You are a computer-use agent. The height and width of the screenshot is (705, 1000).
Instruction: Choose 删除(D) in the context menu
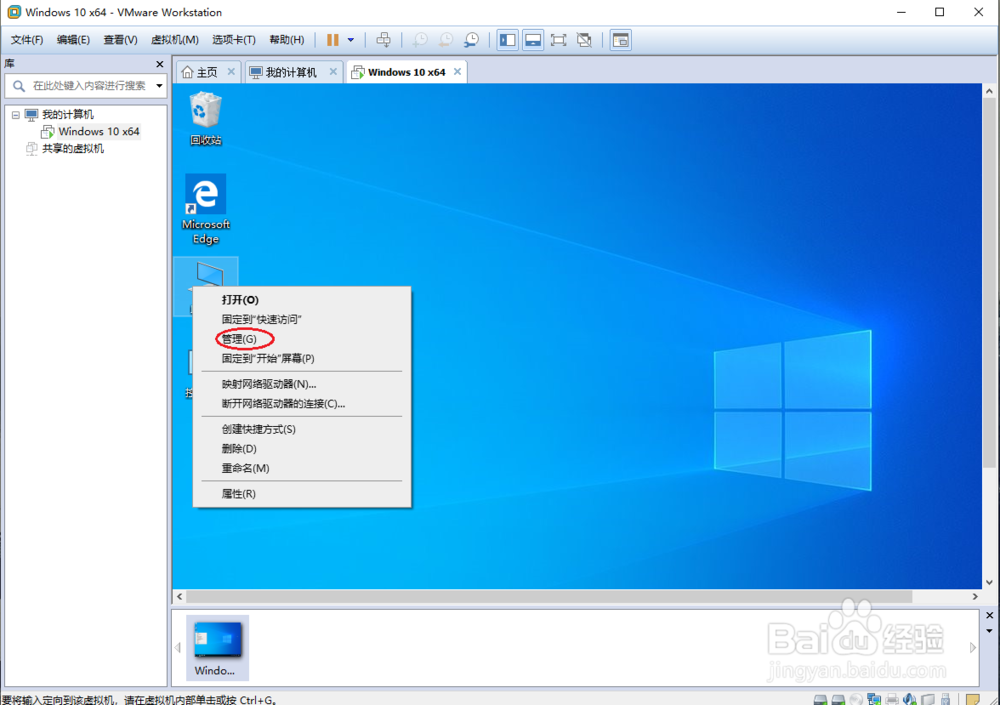point(239,449)
